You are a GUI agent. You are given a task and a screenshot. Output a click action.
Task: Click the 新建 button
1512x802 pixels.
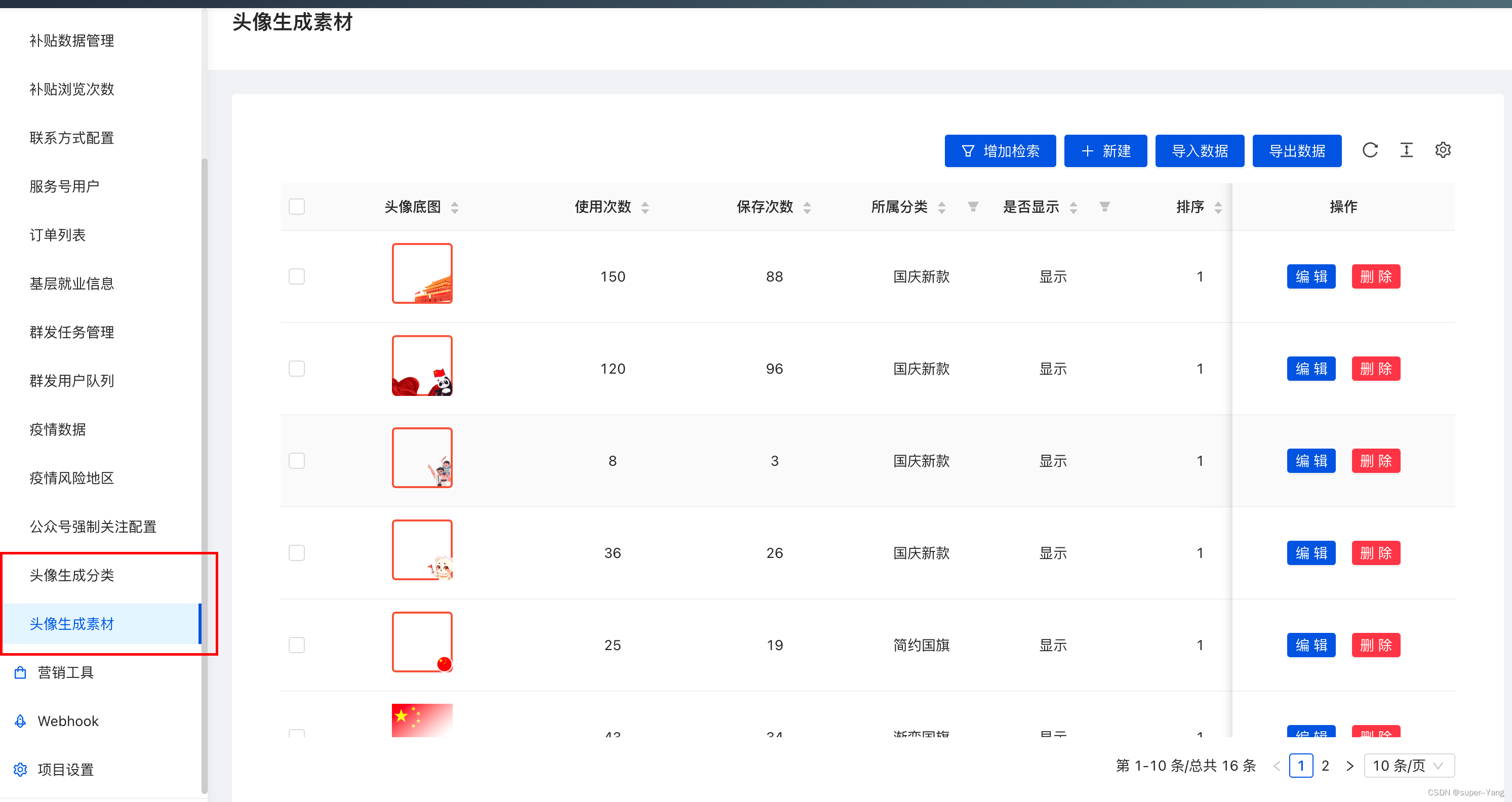pos(1105,151)
